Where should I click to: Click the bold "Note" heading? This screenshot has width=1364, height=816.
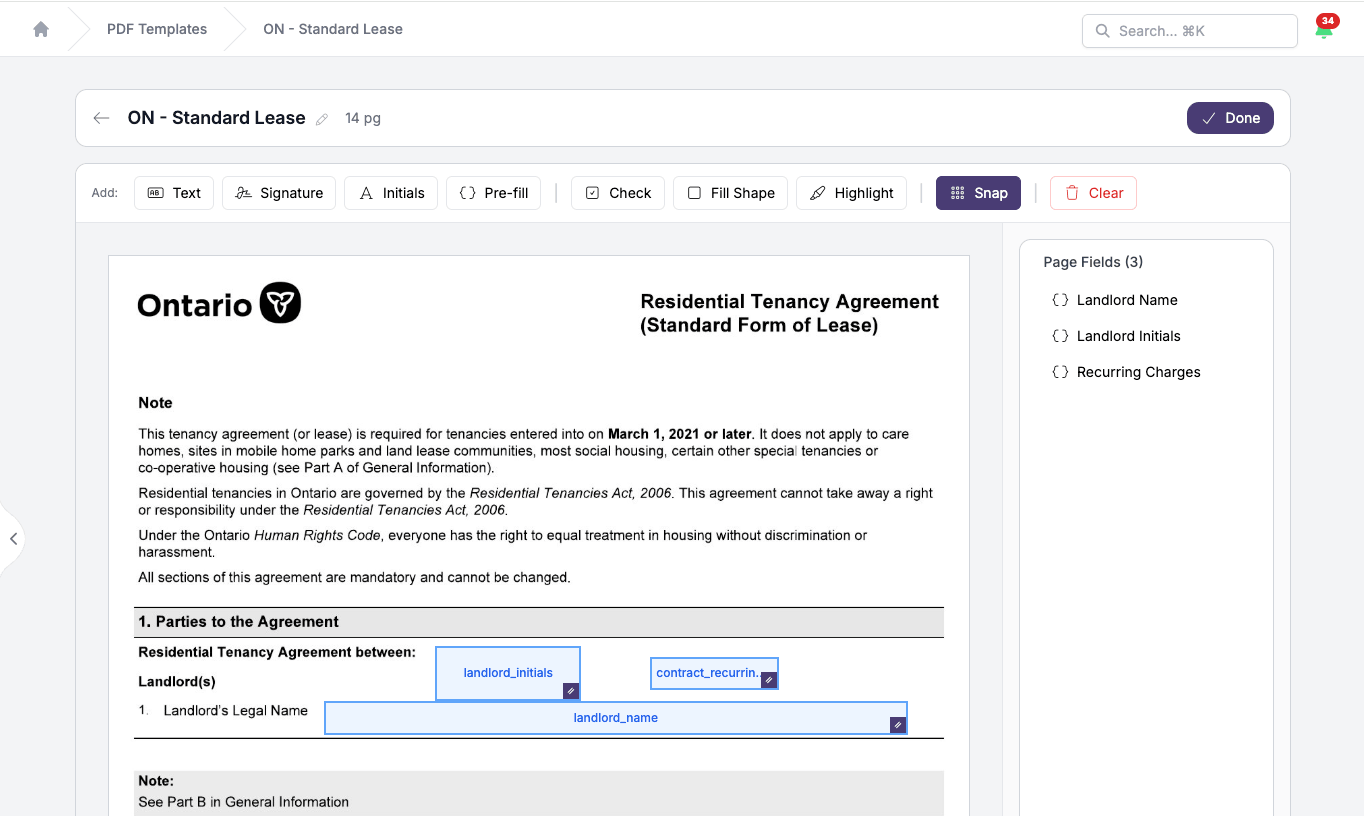[155, 403]
